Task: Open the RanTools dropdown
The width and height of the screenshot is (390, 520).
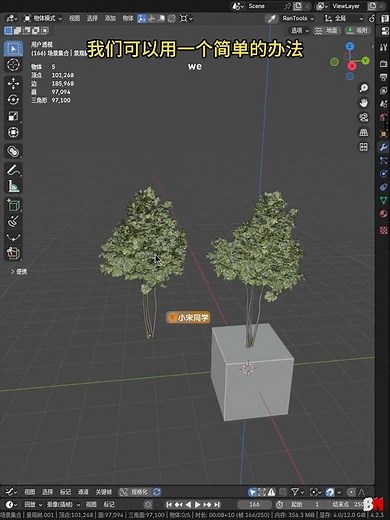Action: pos(298,18)
